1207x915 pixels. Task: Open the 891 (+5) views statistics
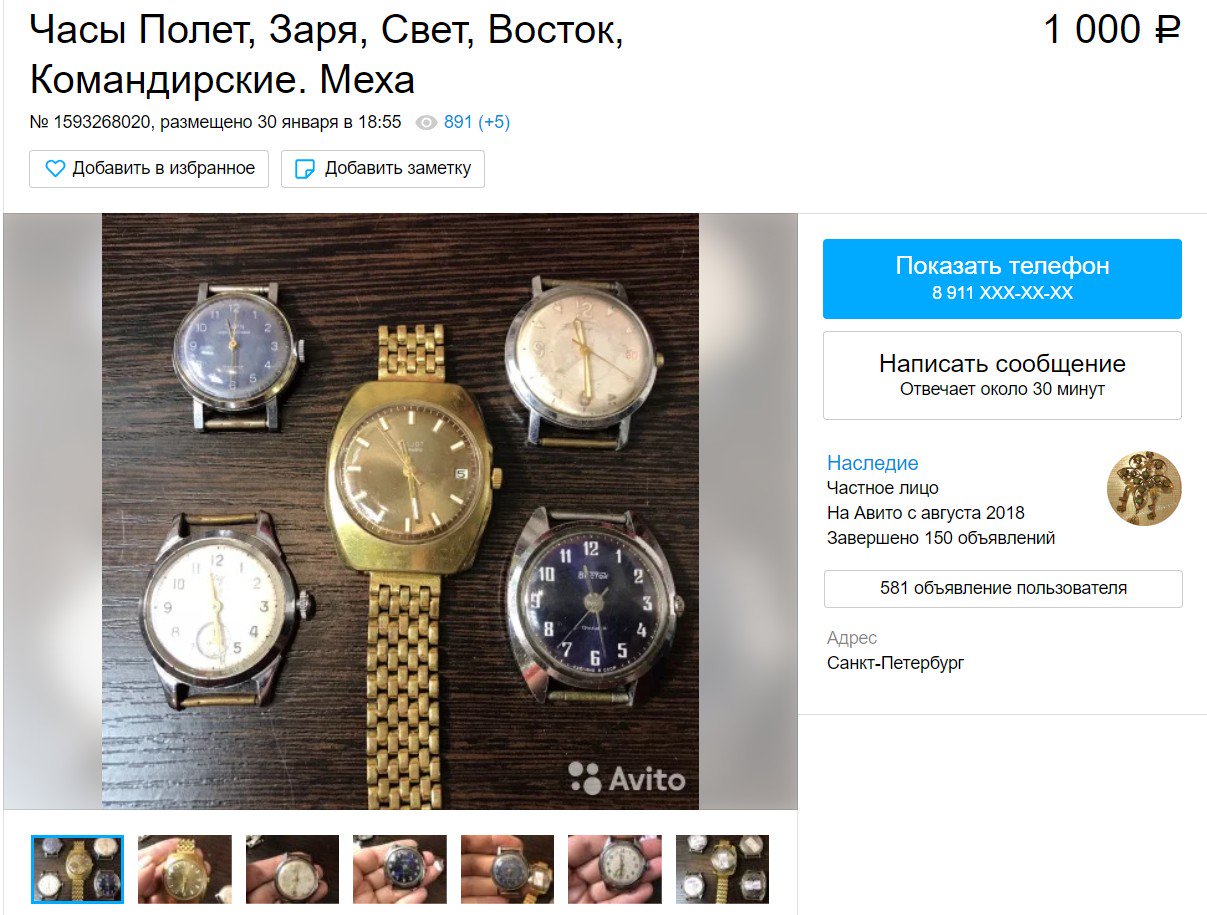pyautogui.click(x=477, y=122)
